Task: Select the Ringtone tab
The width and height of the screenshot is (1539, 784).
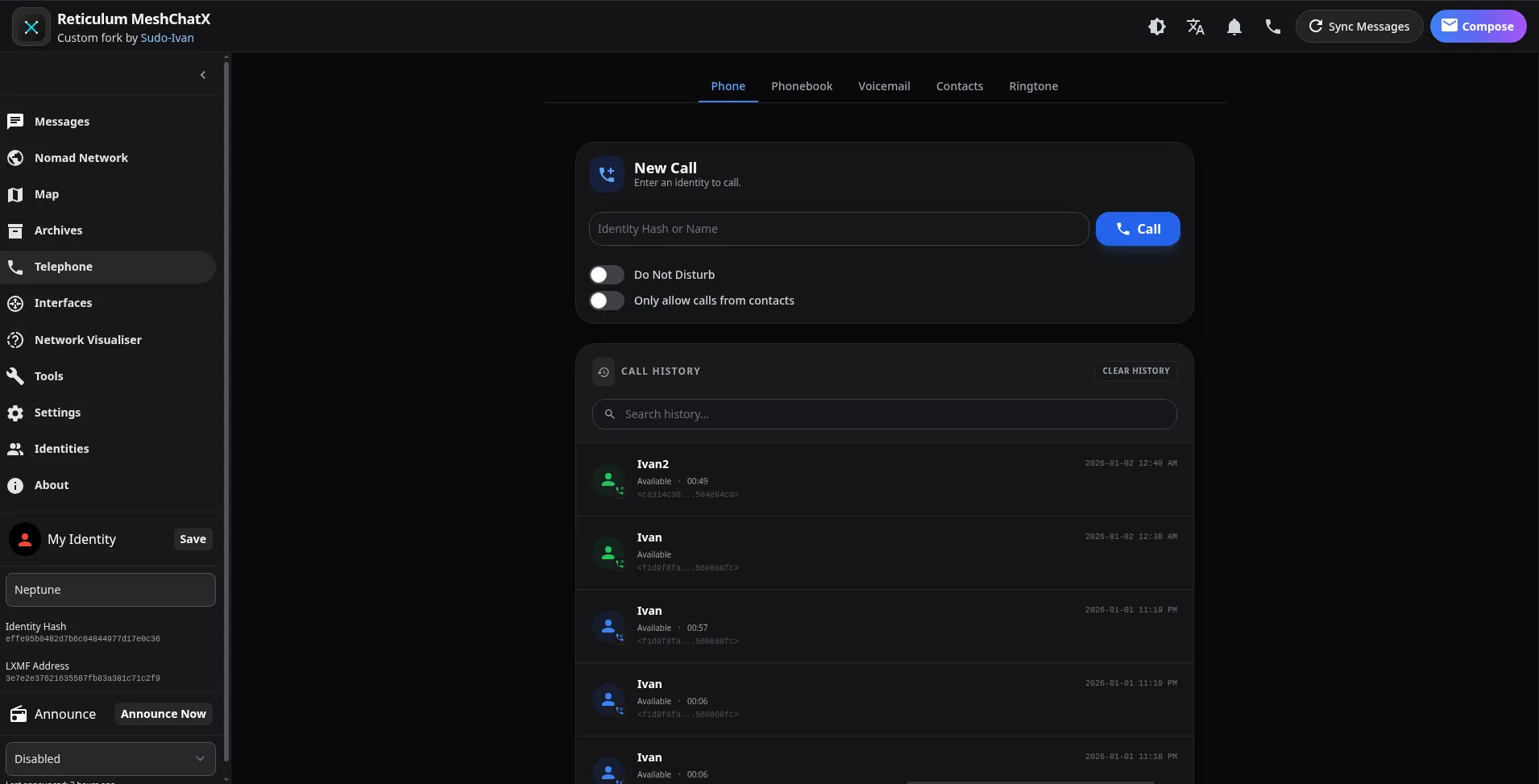Action: point(1033,86)
